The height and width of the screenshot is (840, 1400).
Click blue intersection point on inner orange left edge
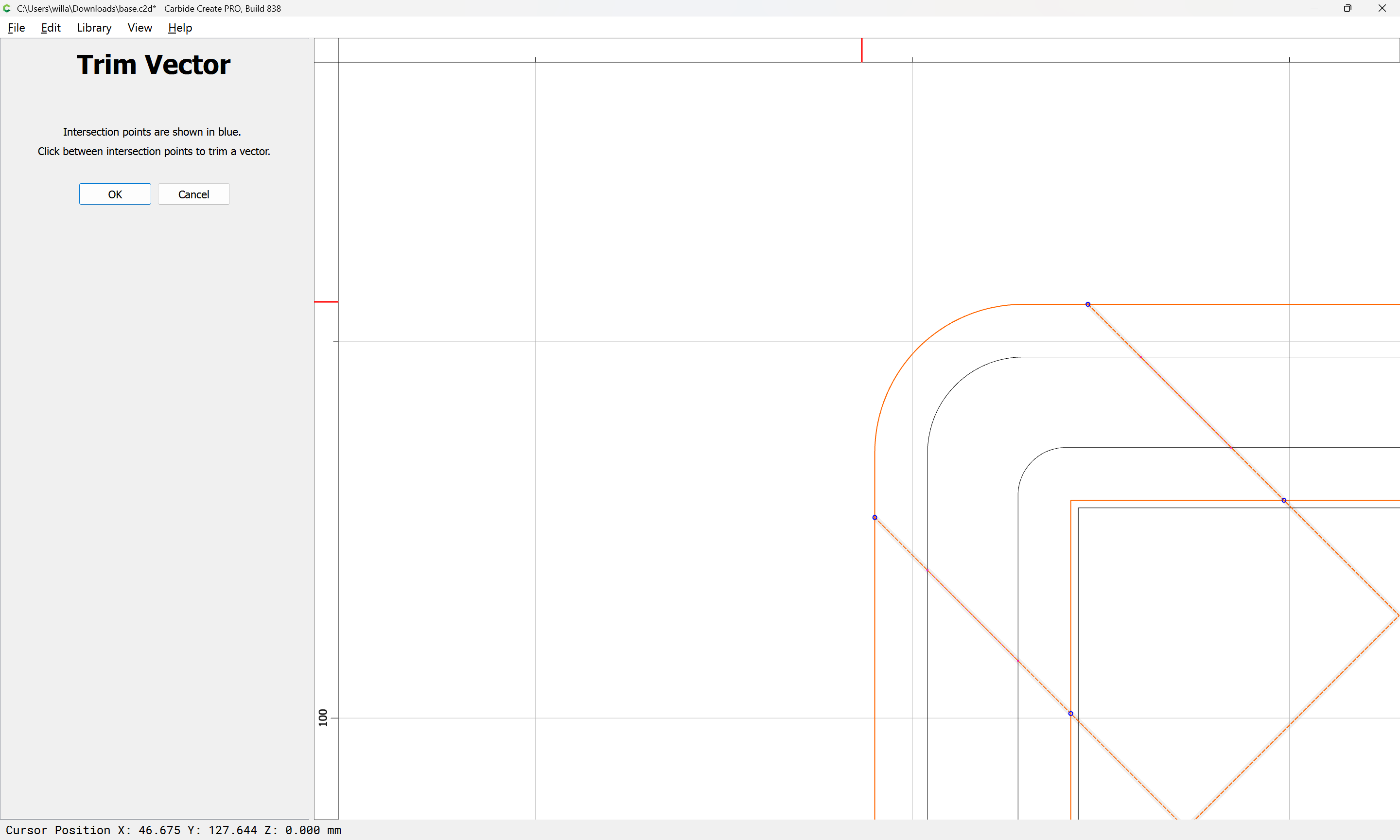point(1070,713)
